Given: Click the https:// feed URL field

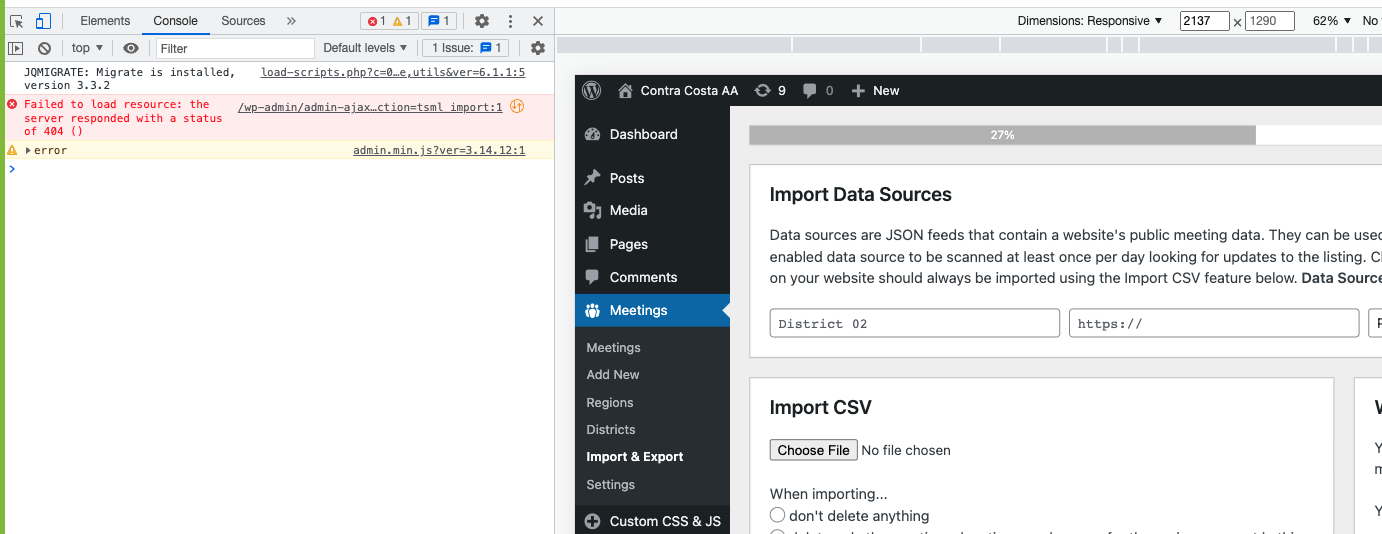Looking at the screenshot, I should point(1214,323).
